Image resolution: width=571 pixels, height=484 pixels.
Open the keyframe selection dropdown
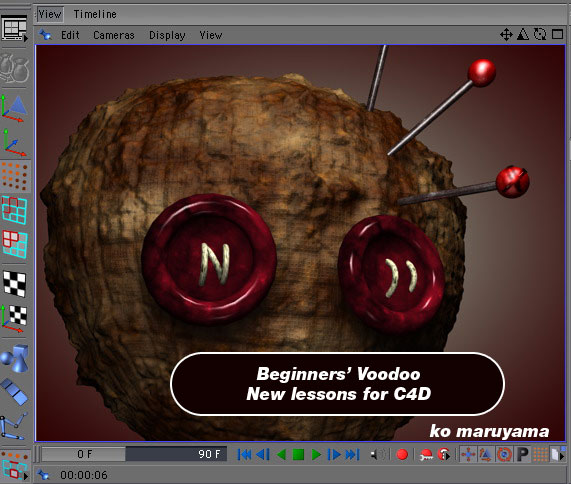click(x=444, y=455)
